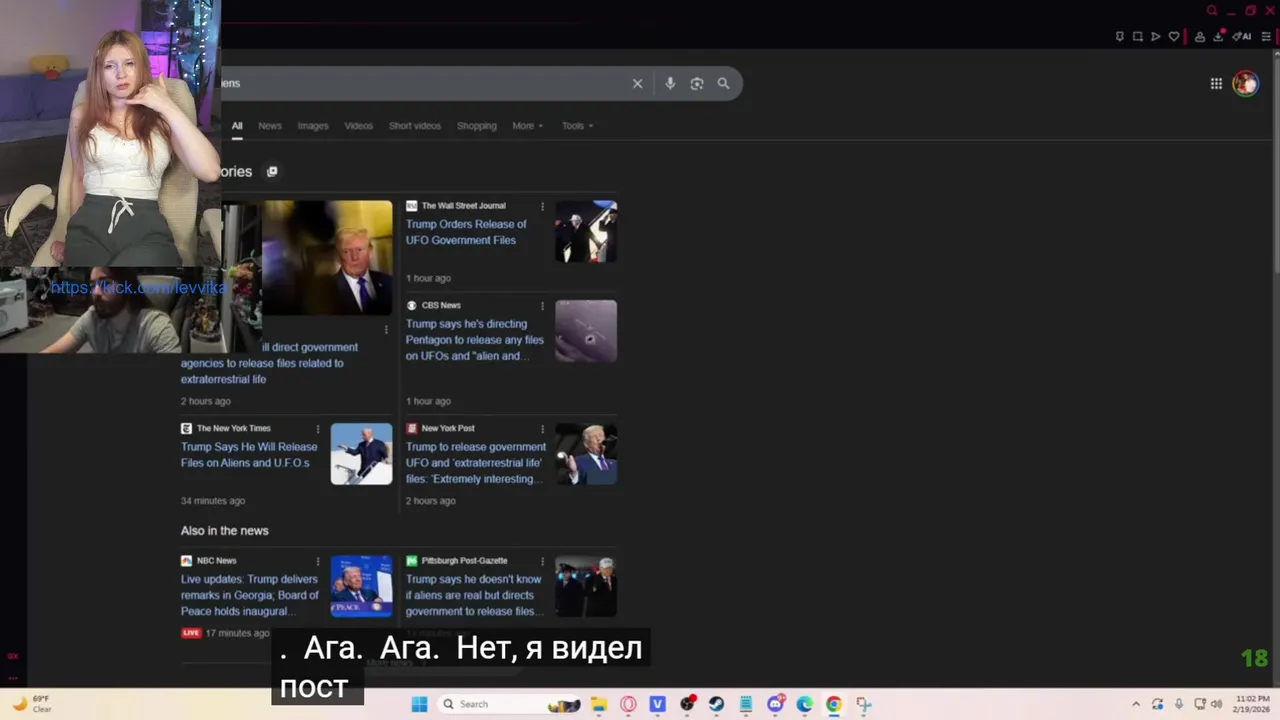Open the Windows Start menu
The width and height of the screenshot is (1280, 720).
click(420, 704)
